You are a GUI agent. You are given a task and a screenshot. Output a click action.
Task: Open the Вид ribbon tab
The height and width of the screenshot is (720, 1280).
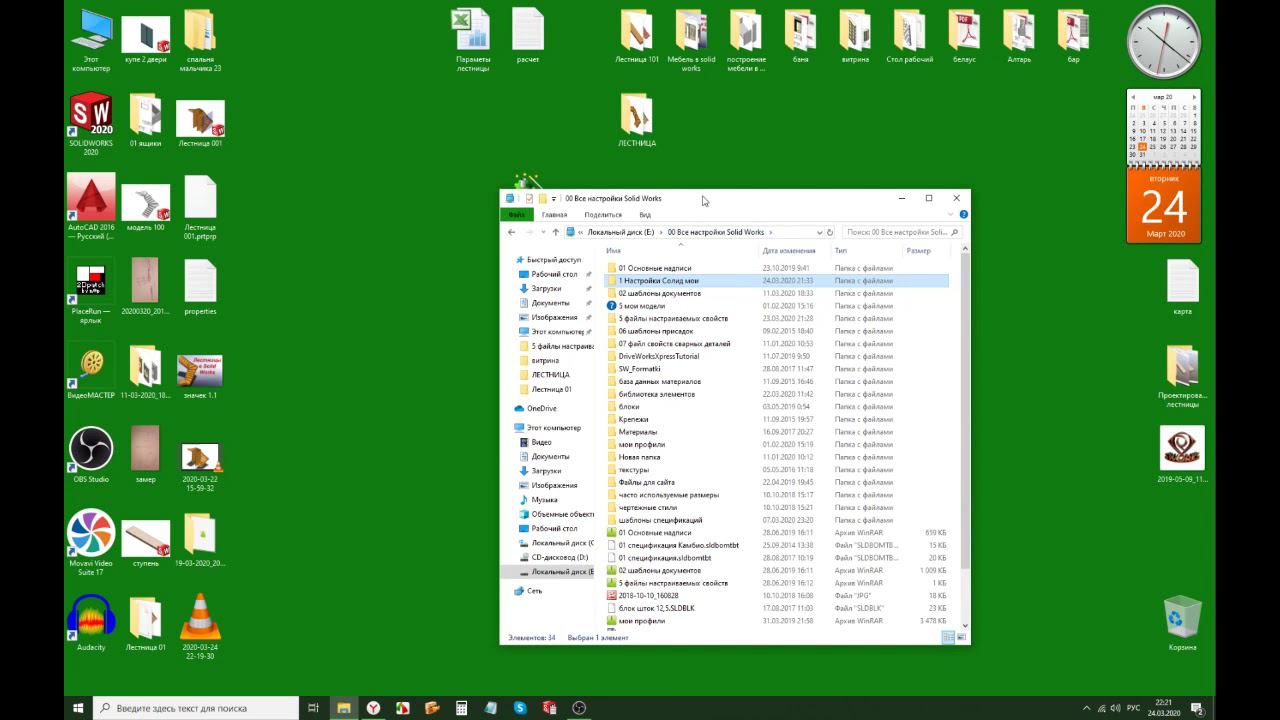[645, 215]
